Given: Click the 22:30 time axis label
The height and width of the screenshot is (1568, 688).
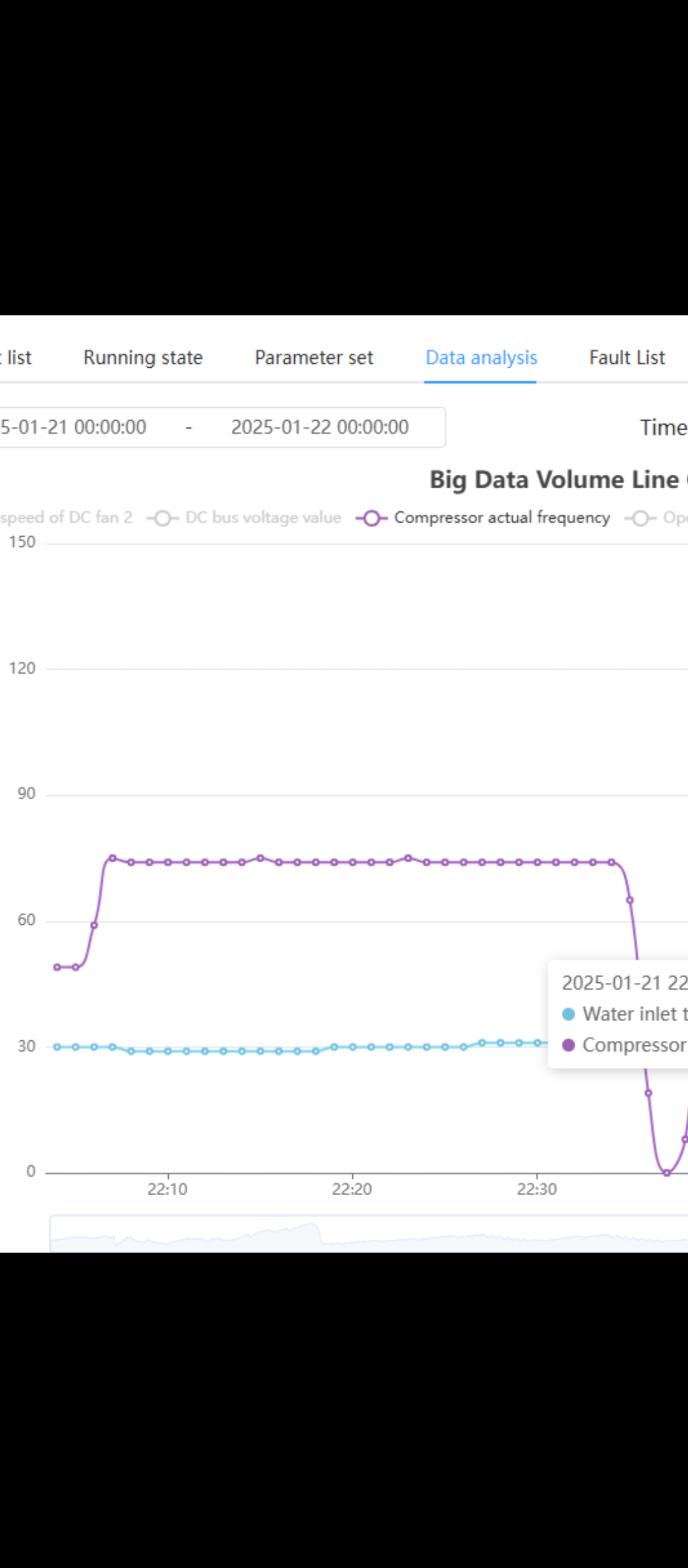Looking at the screenshot, I should click(536, 1189).
